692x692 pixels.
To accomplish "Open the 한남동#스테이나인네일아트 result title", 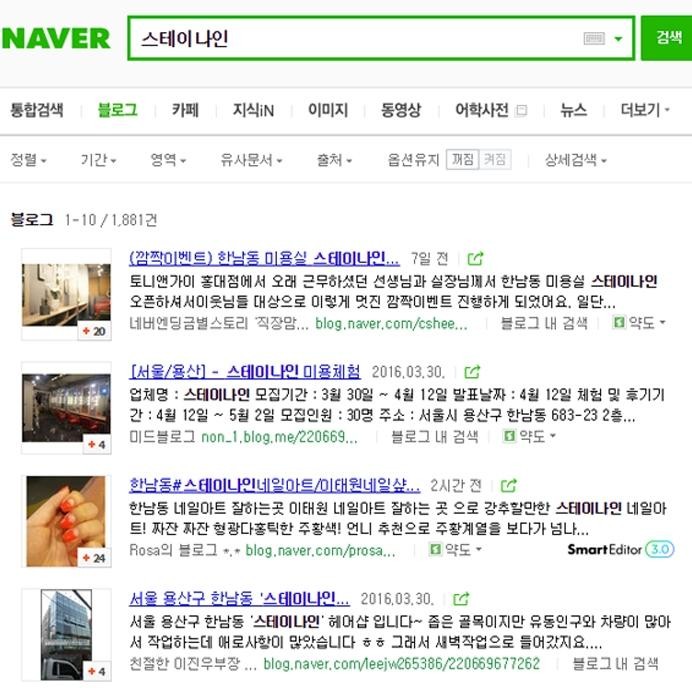I will 275,485.
